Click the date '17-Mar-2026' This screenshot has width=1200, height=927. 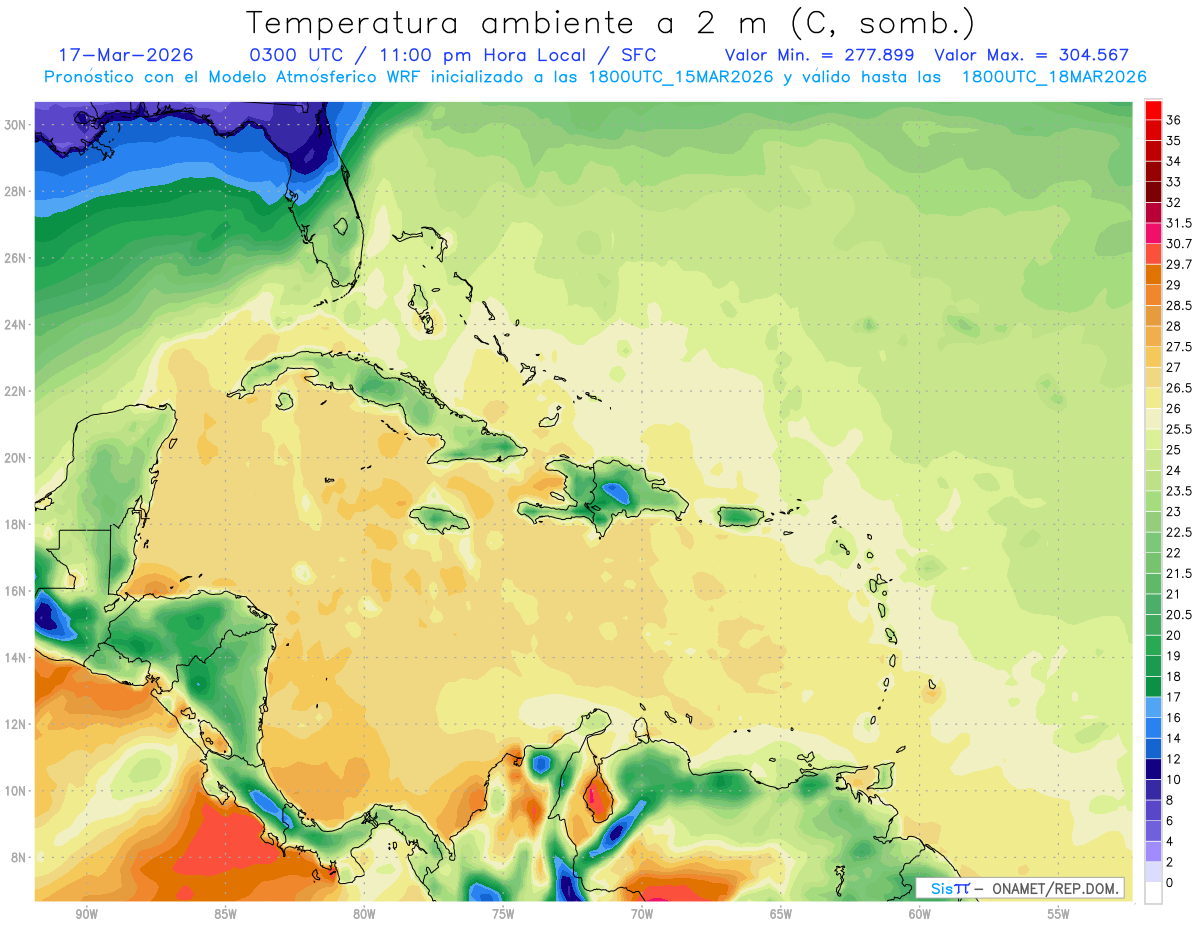[126, 55]
